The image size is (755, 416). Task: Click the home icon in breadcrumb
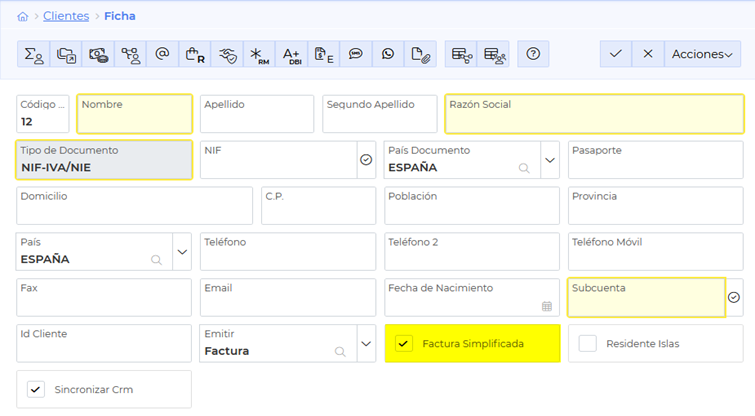coord(22,17)
